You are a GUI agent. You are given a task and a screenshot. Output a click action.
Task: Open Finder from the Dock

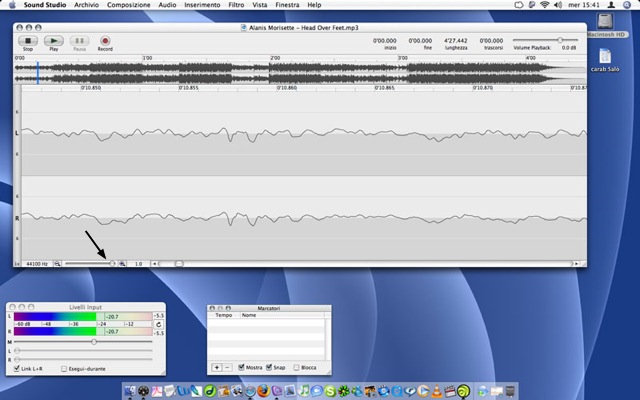pos(130,391)
